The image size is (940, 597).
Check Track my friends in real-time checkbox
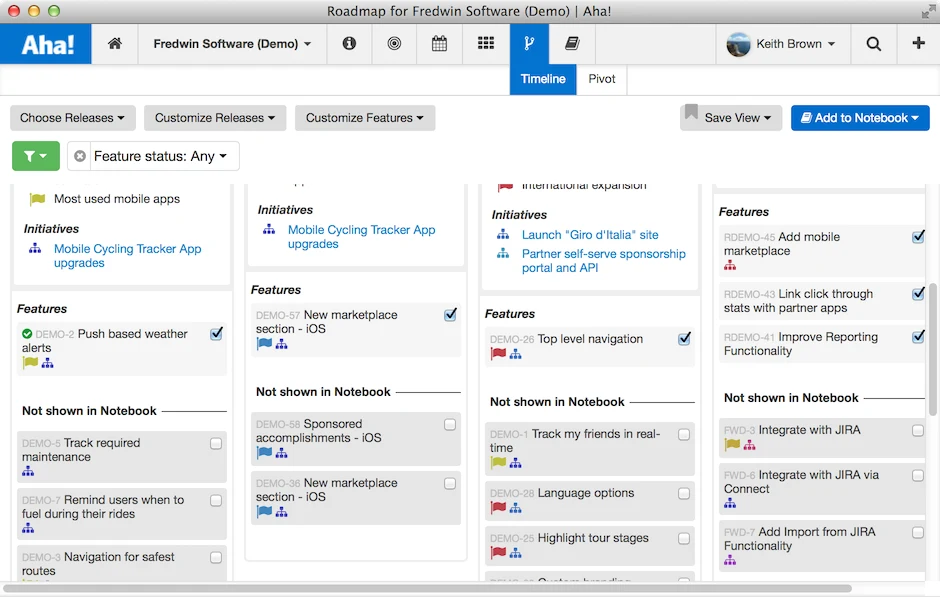tap(683, 435)
